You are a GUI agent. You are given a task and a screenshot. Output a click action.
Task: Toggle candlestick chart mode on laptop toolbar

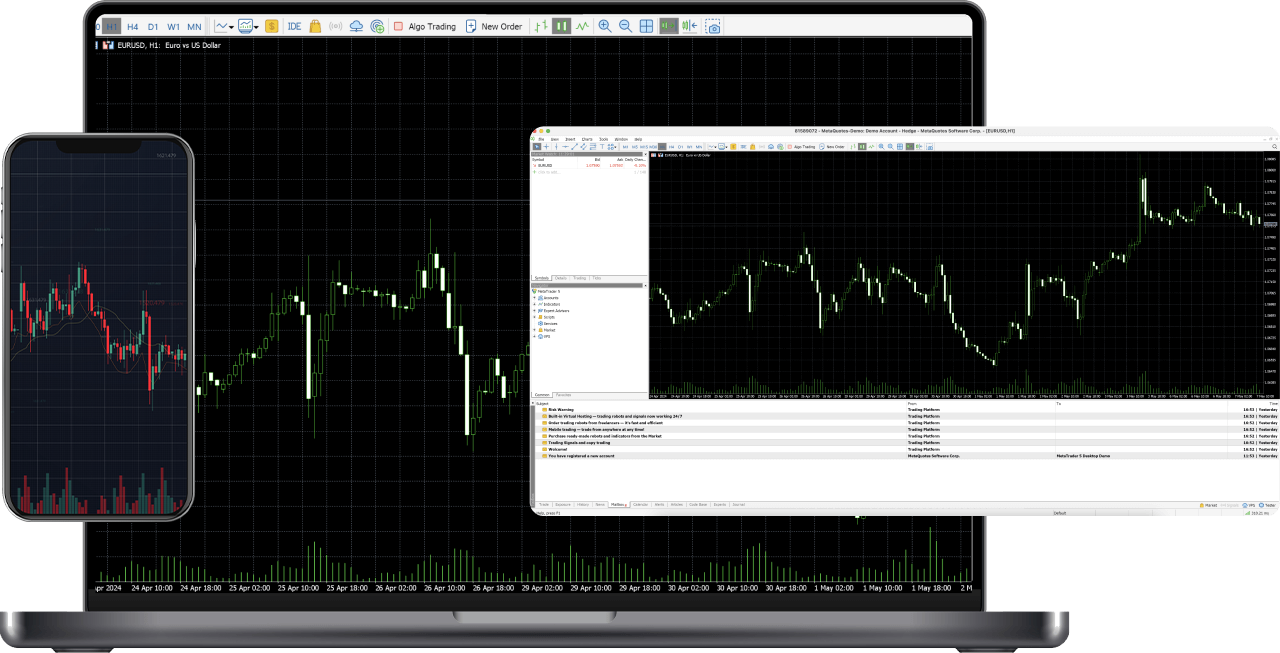coord(562,26)
